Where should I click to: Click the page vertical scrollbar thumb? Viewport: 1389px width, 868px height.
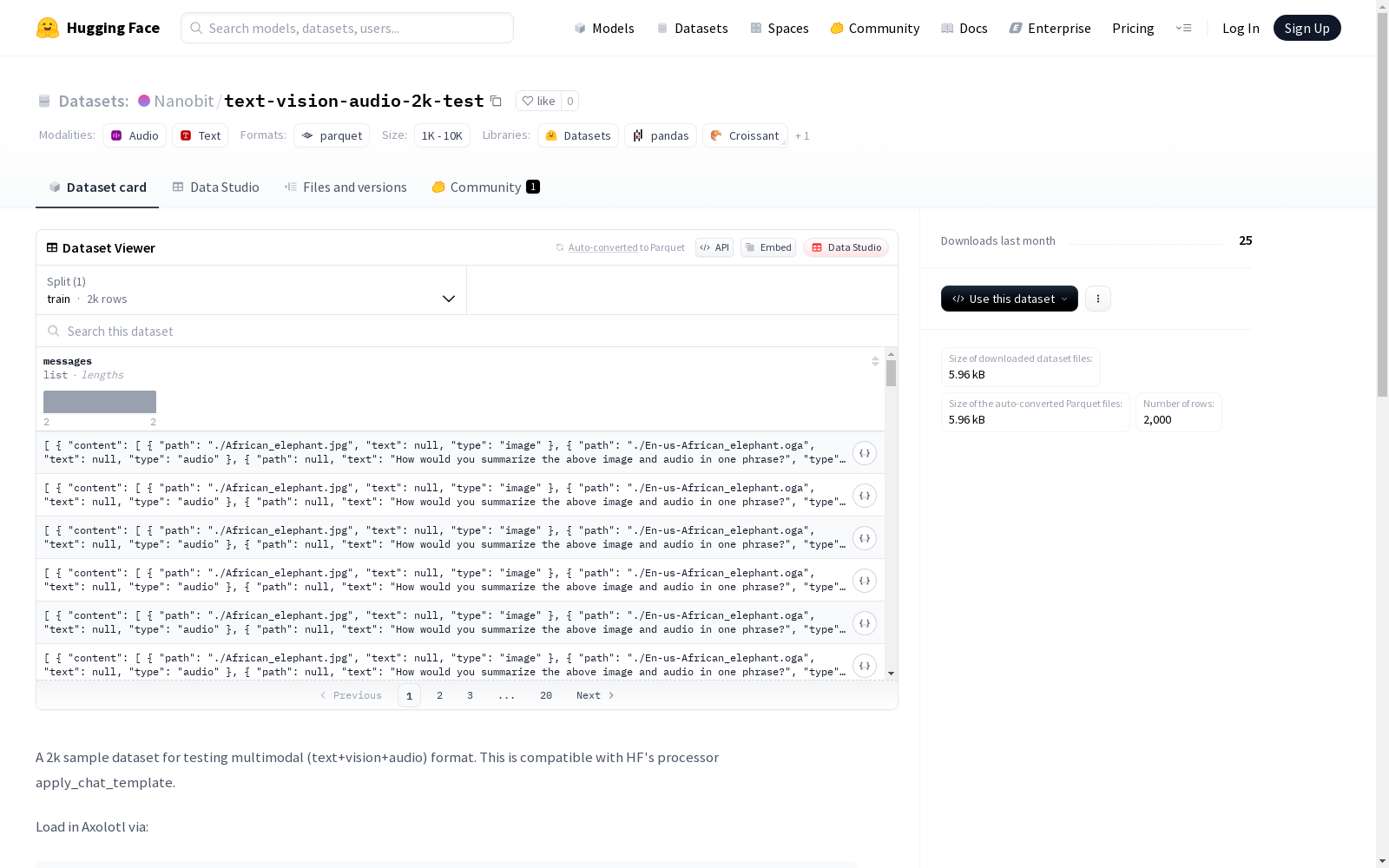point(1382,204)
